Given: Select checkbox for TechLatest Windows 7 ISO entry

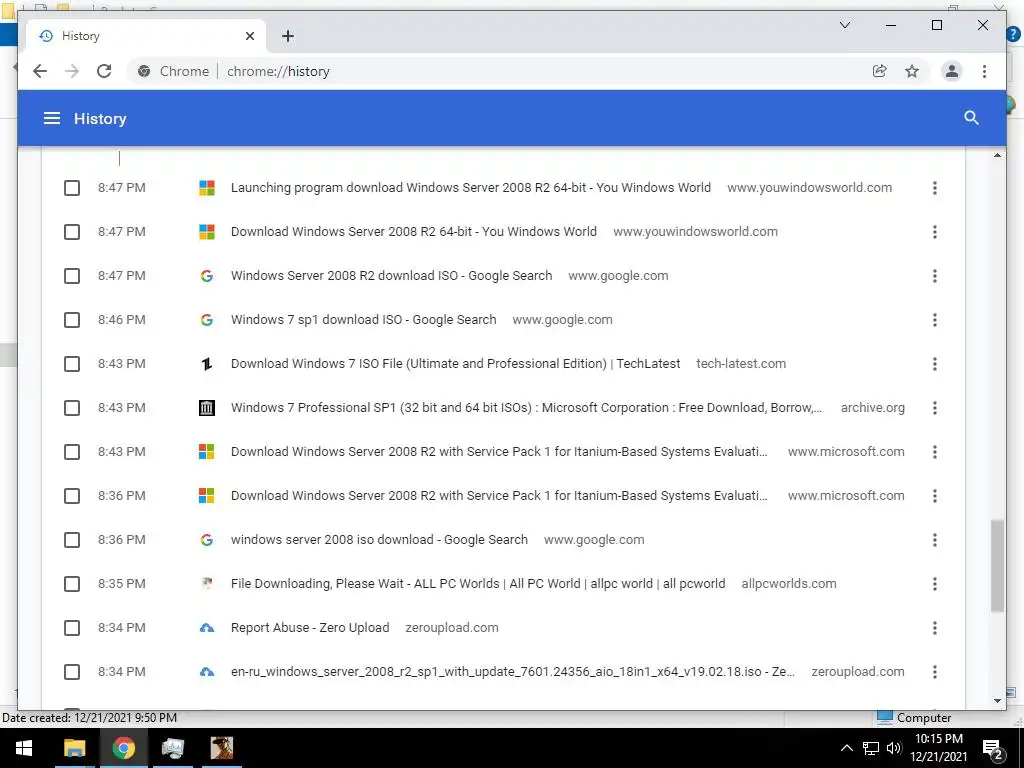Looking at the screenshot, I should 72,364.
